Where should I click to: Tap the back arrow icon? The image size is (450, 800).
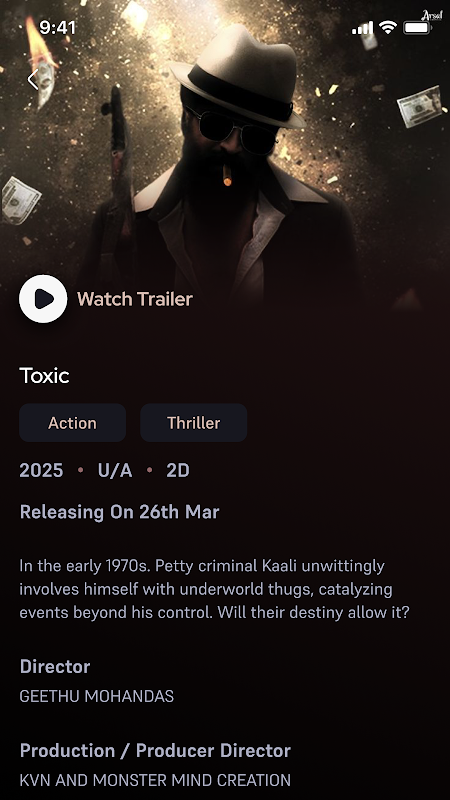pos(33,80)
